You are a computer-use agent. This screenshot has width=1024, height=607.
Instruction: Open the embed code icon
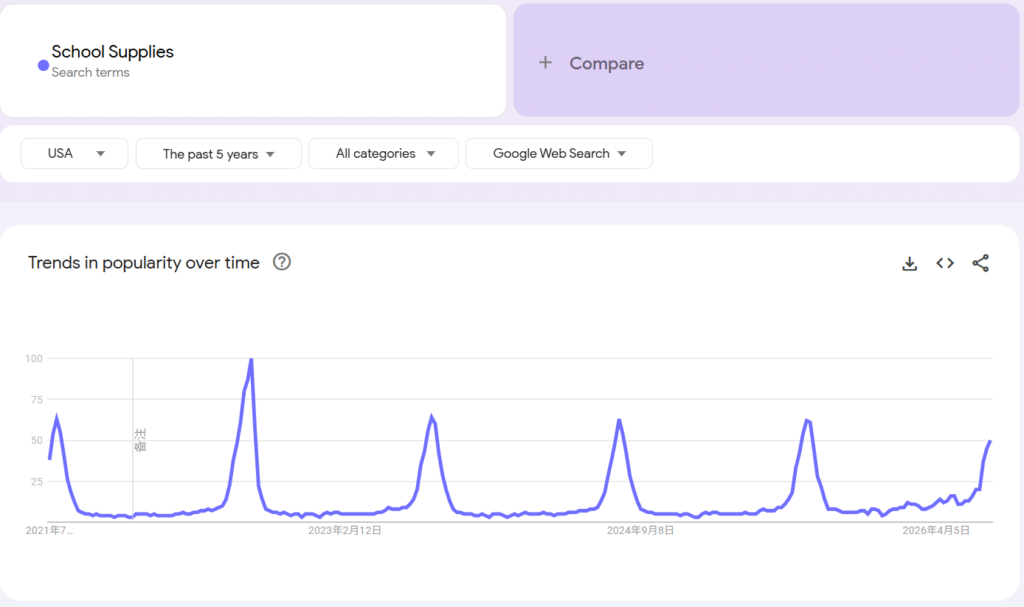[944, 263]
